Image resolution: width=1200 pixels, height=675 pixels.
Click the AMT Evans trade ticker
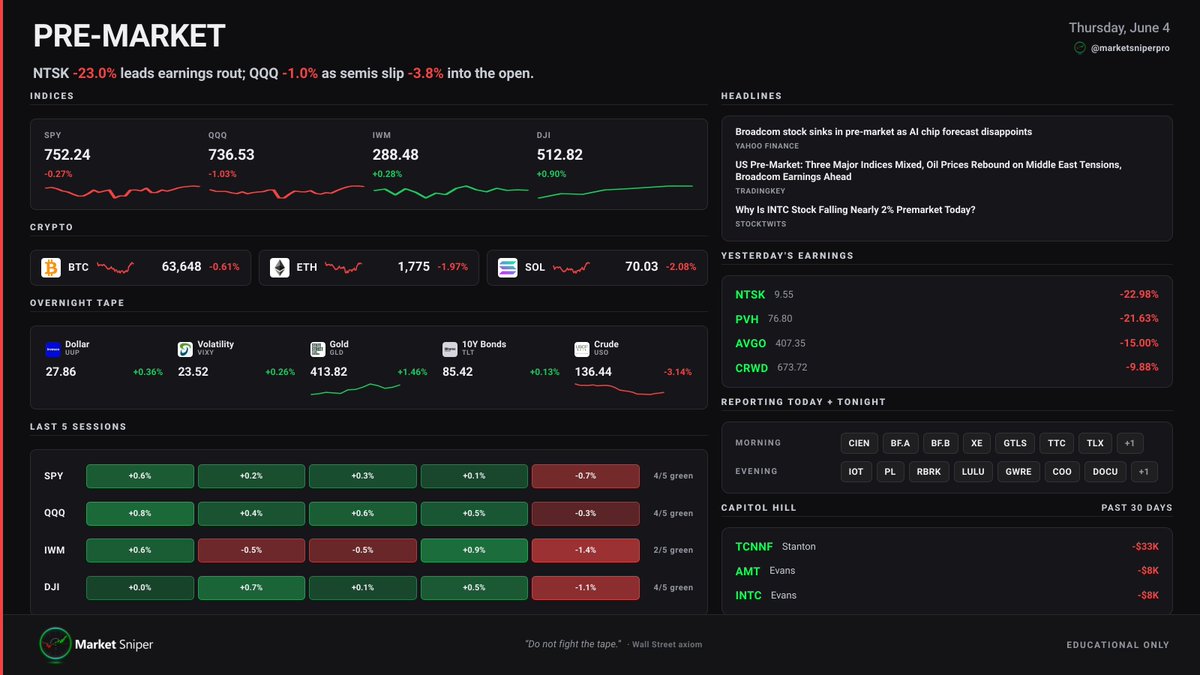click(748, 571)
